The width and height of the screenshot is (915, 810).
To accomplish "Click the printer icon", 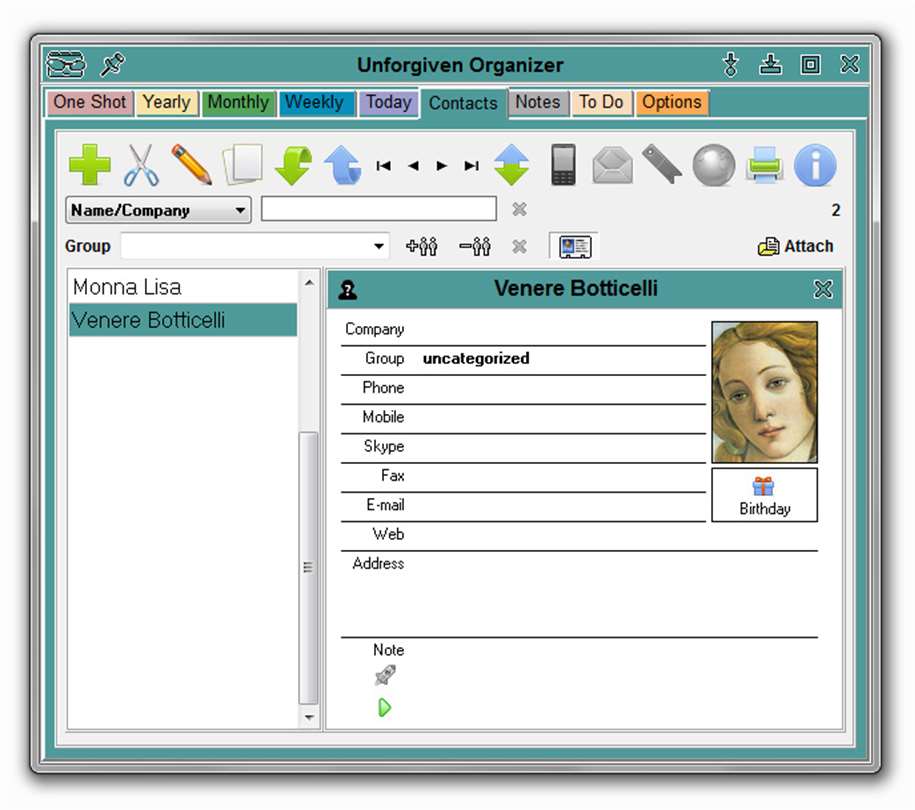I will point(764,165).
